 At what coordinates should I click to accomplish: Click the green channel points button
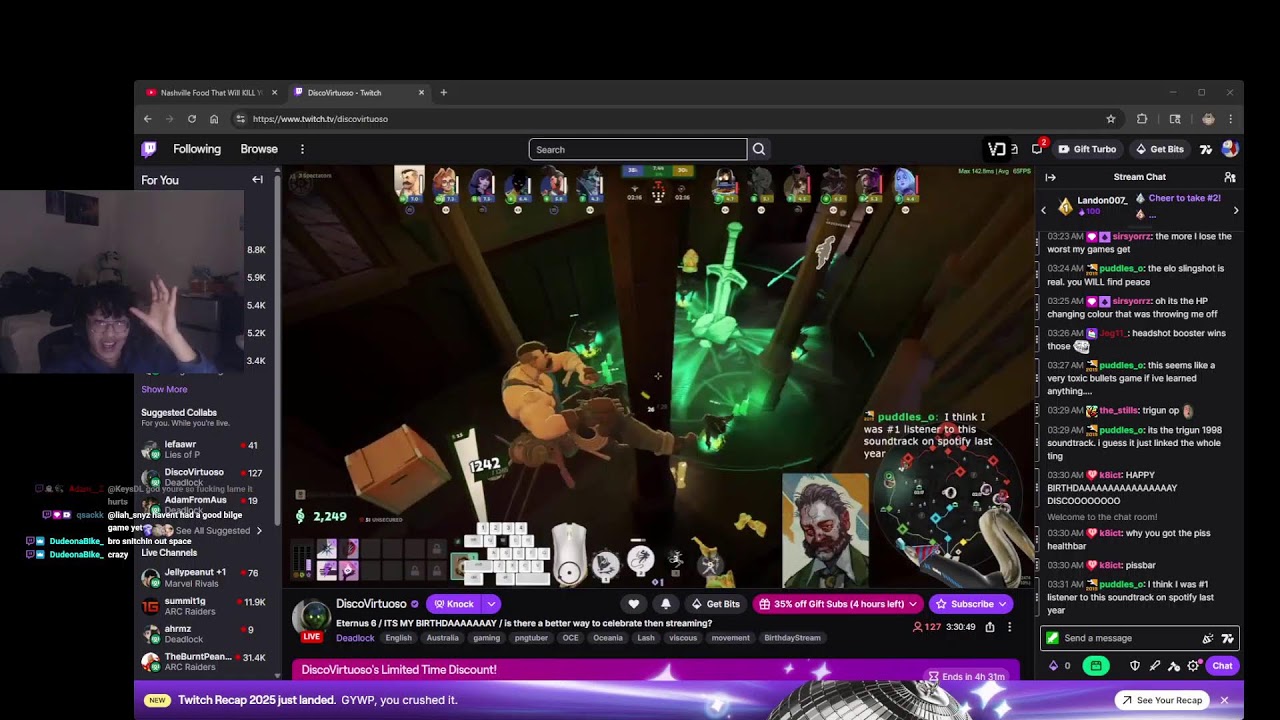click(1096, 666)
